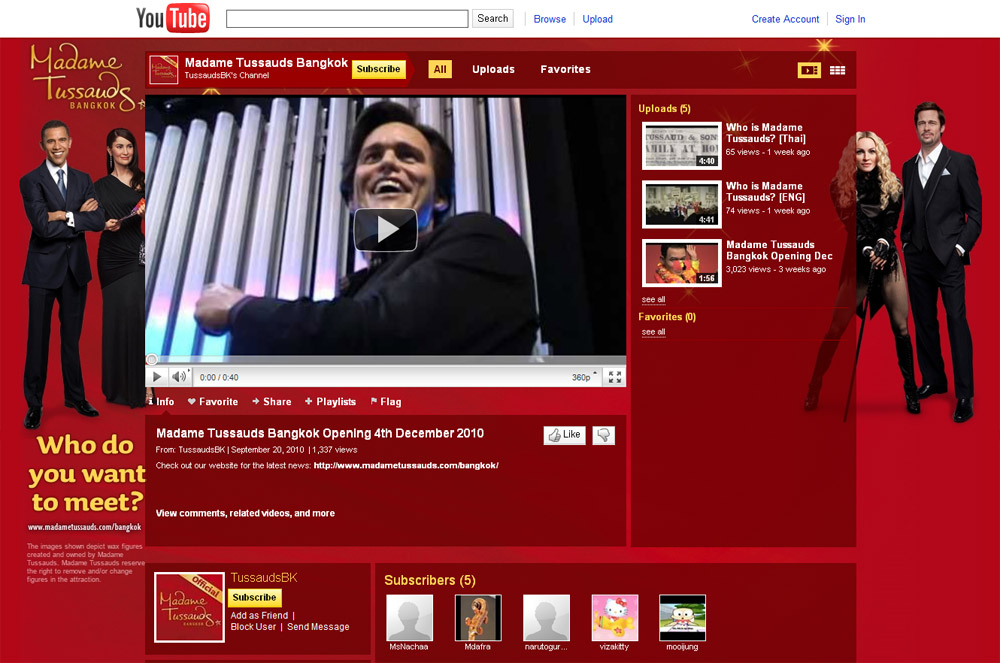Open the Share option

pyautogui.click(x=272, y=402)
